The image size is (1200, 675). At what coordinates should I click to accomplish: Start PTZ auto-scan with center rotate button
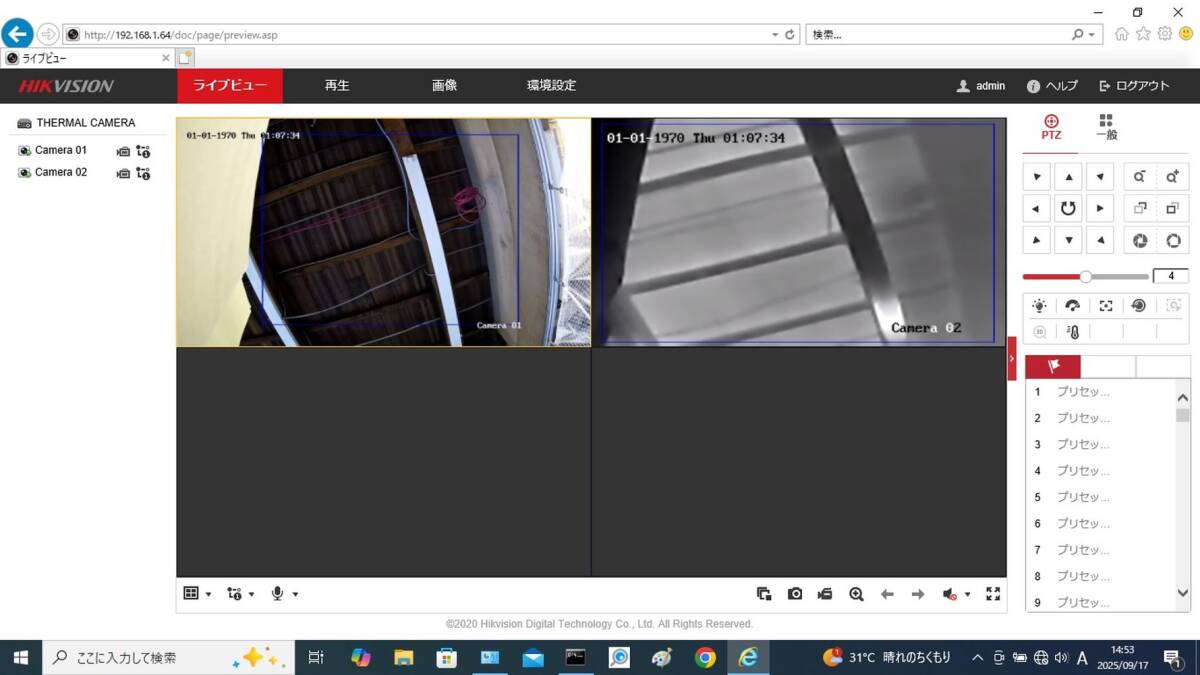(1068, 209)
